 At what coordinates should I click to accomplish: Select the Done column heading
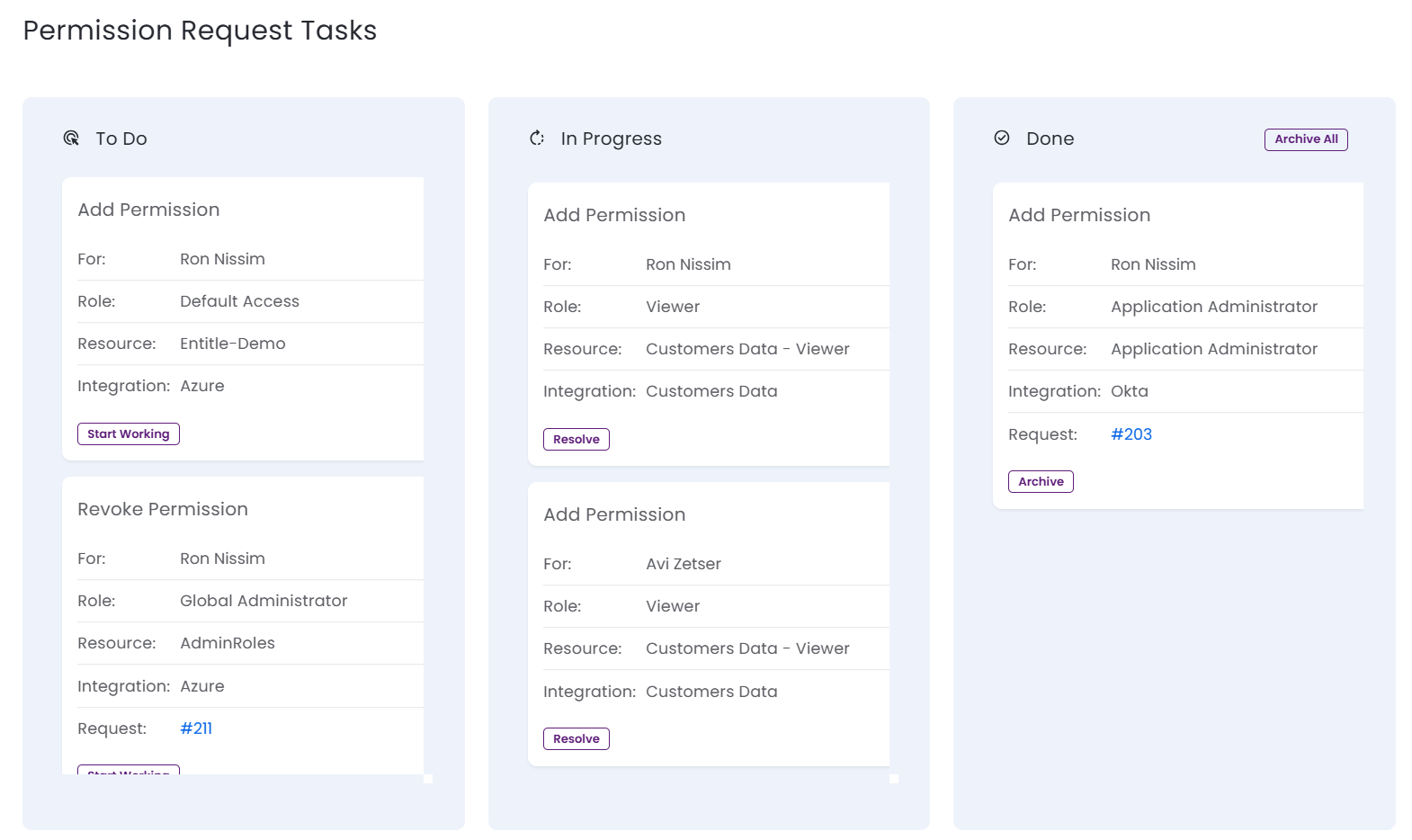click(1050, 139)
